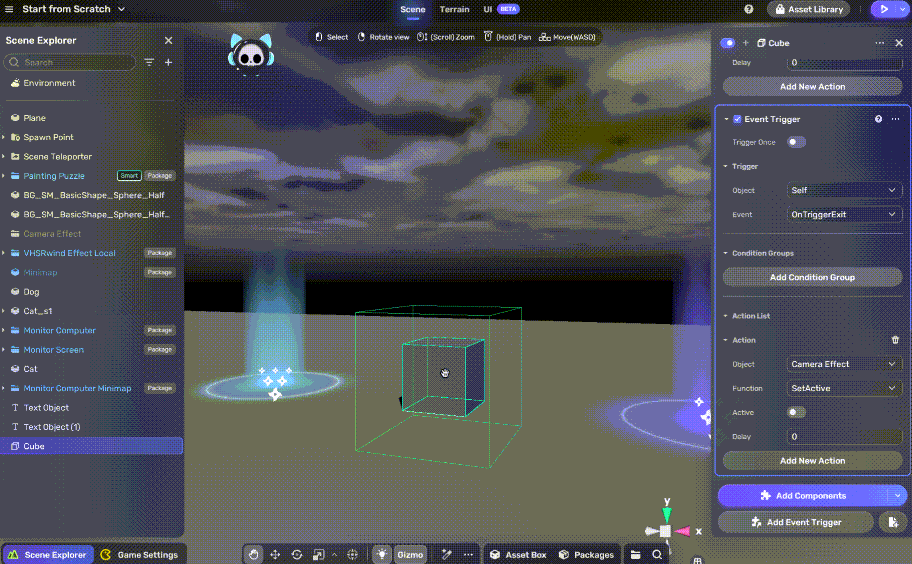Click the filter icon in Scene Explorer
Viewport: 912px width, 564px height.
tap(149, 62)
